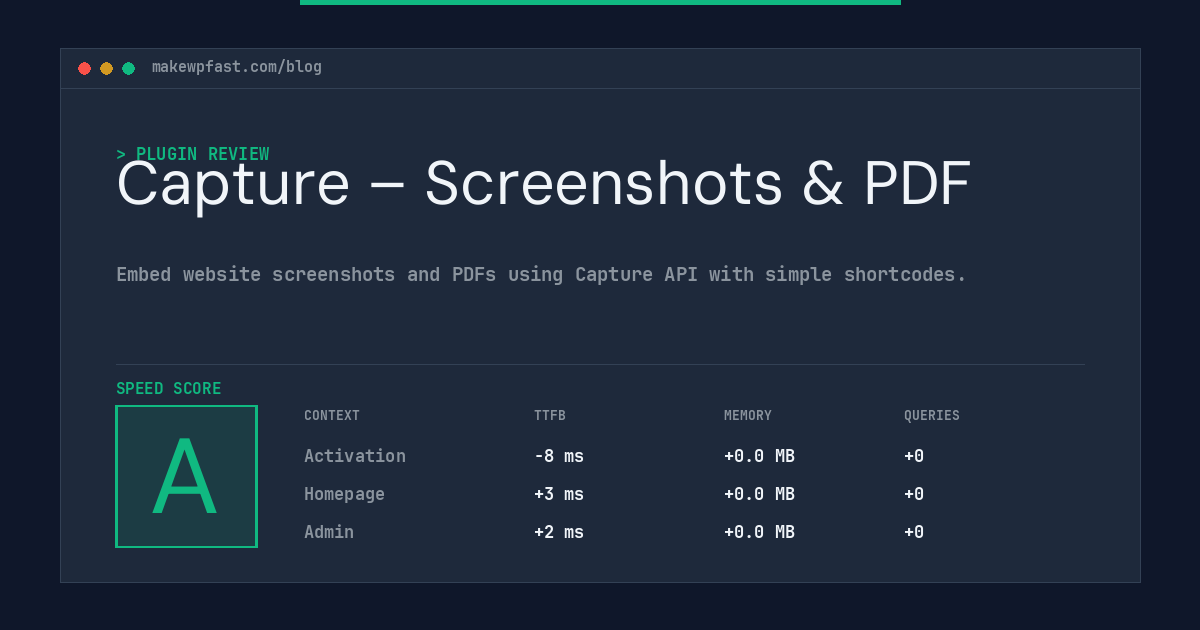Image resolution: width=1200 pixels, height=630 pixels.
Task: Click the +3 ms TTFB value
Action: point(559,494)
